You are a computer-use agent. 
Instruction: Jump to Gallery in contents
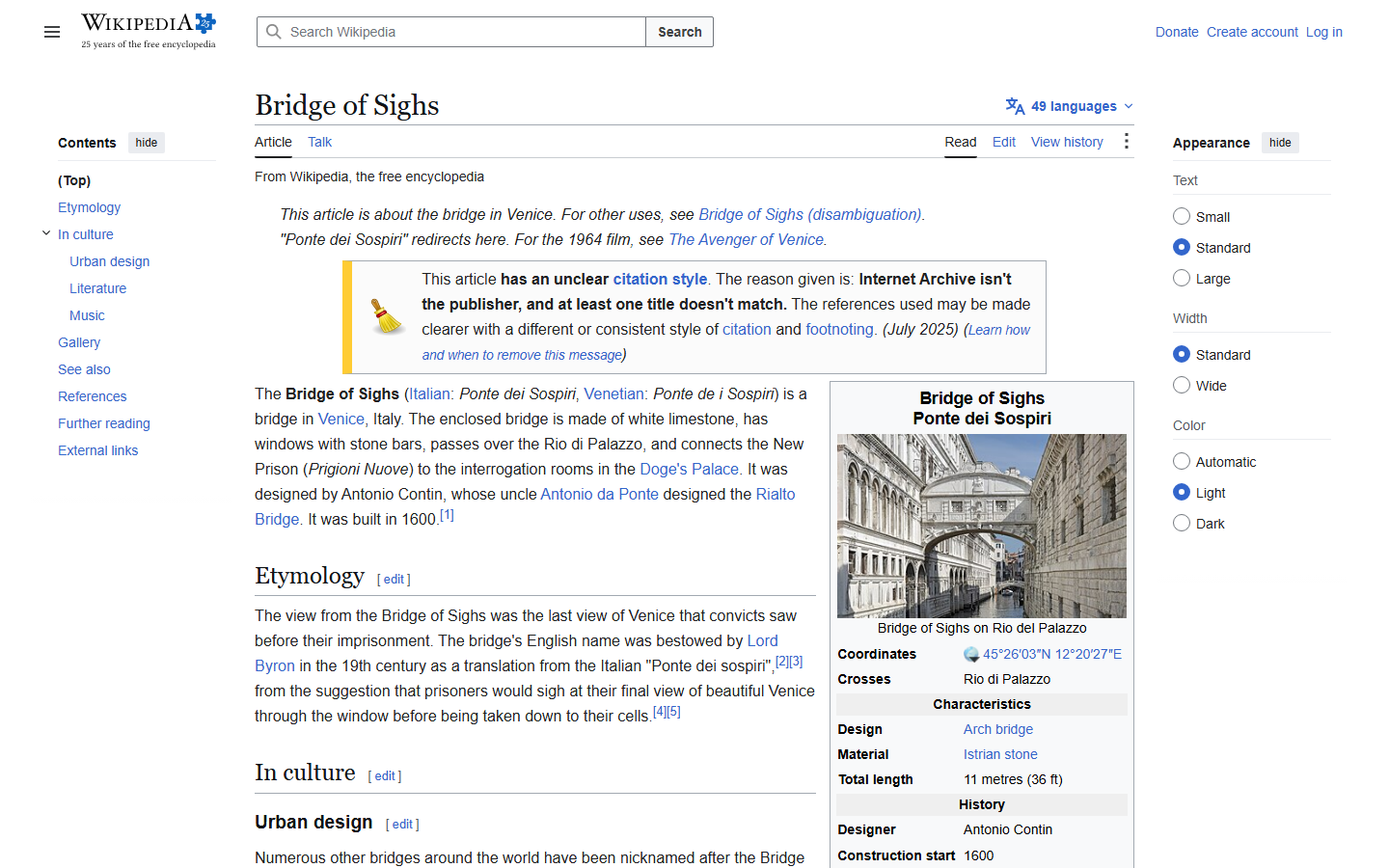pyautogui.click(x=79, y=342)
